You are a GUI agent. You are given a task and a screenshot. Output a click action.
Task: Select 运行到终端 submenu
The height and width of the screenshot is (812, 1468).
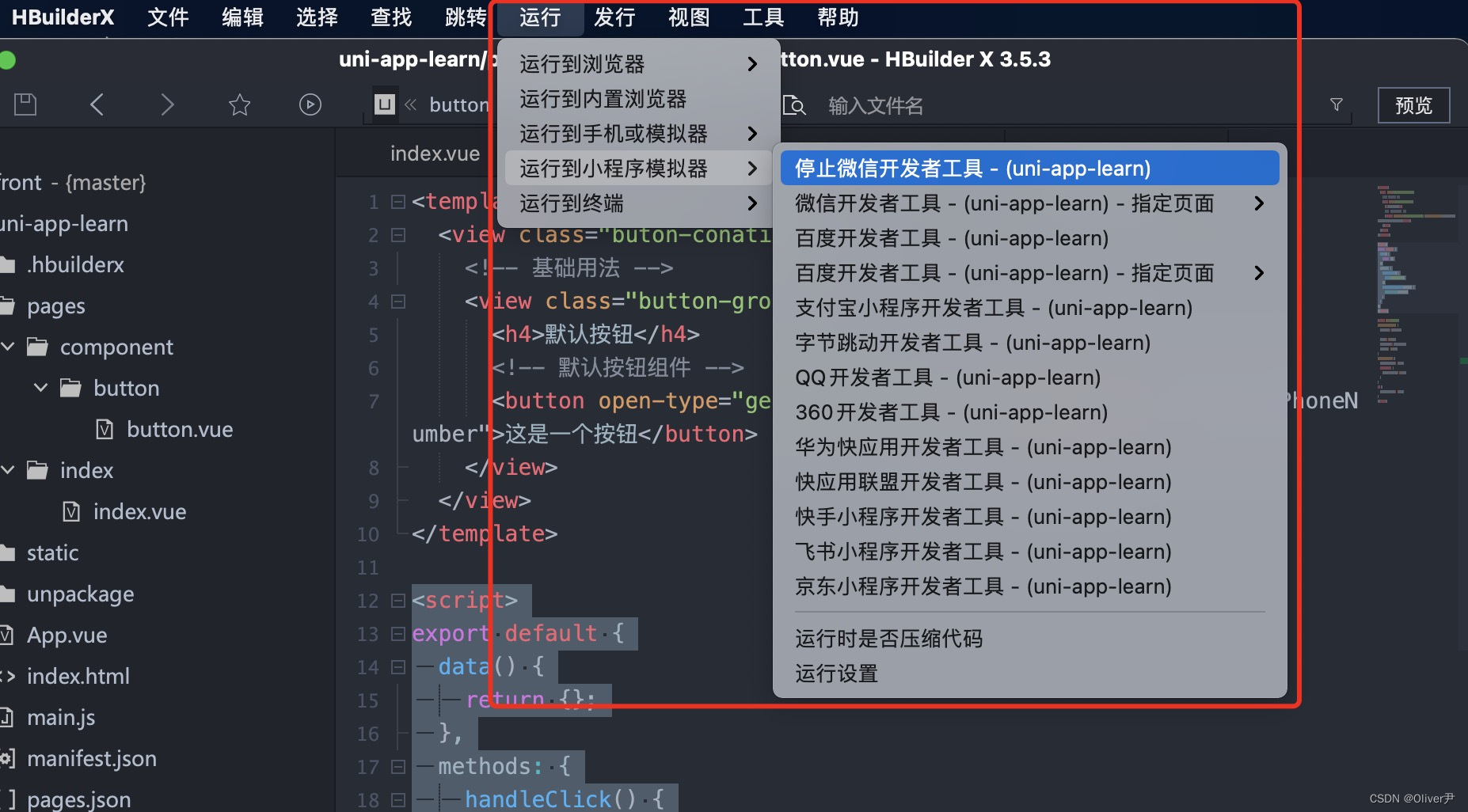point(638,203)
